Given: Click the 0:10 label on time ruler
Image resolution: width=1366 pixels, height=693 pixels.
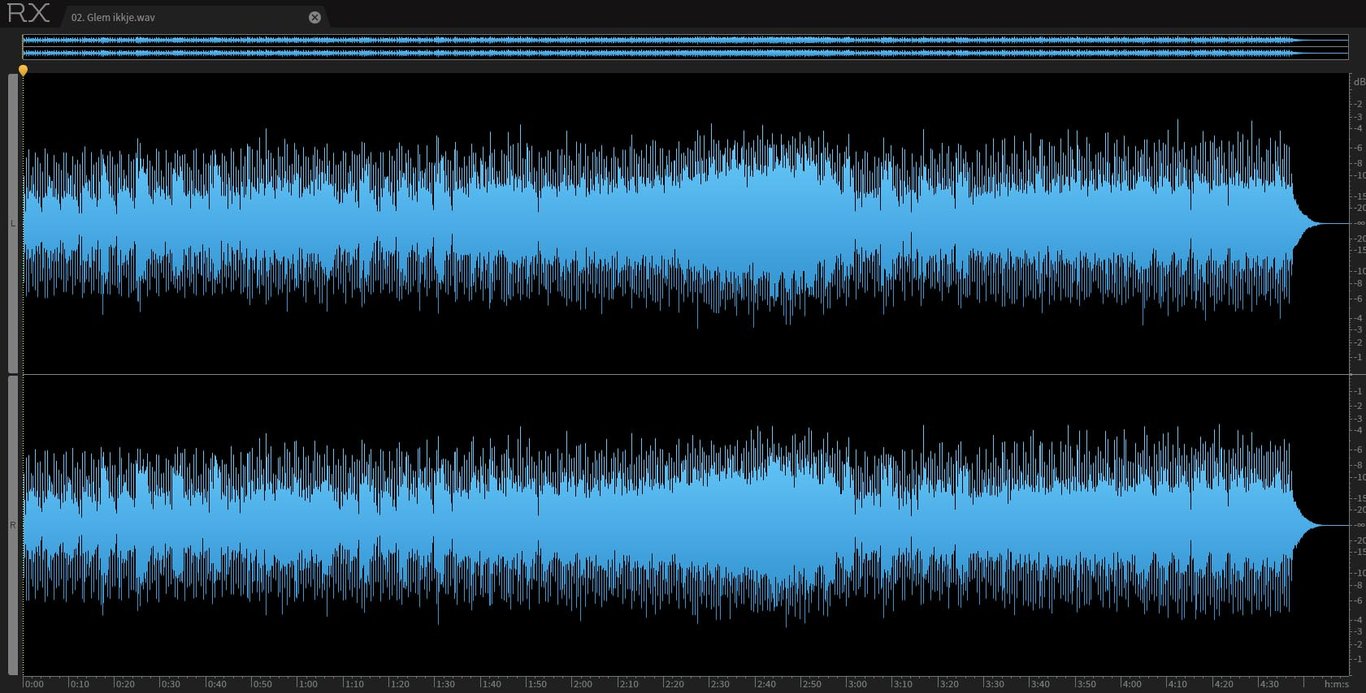Looking at the screenshot, I should (80, 685).
